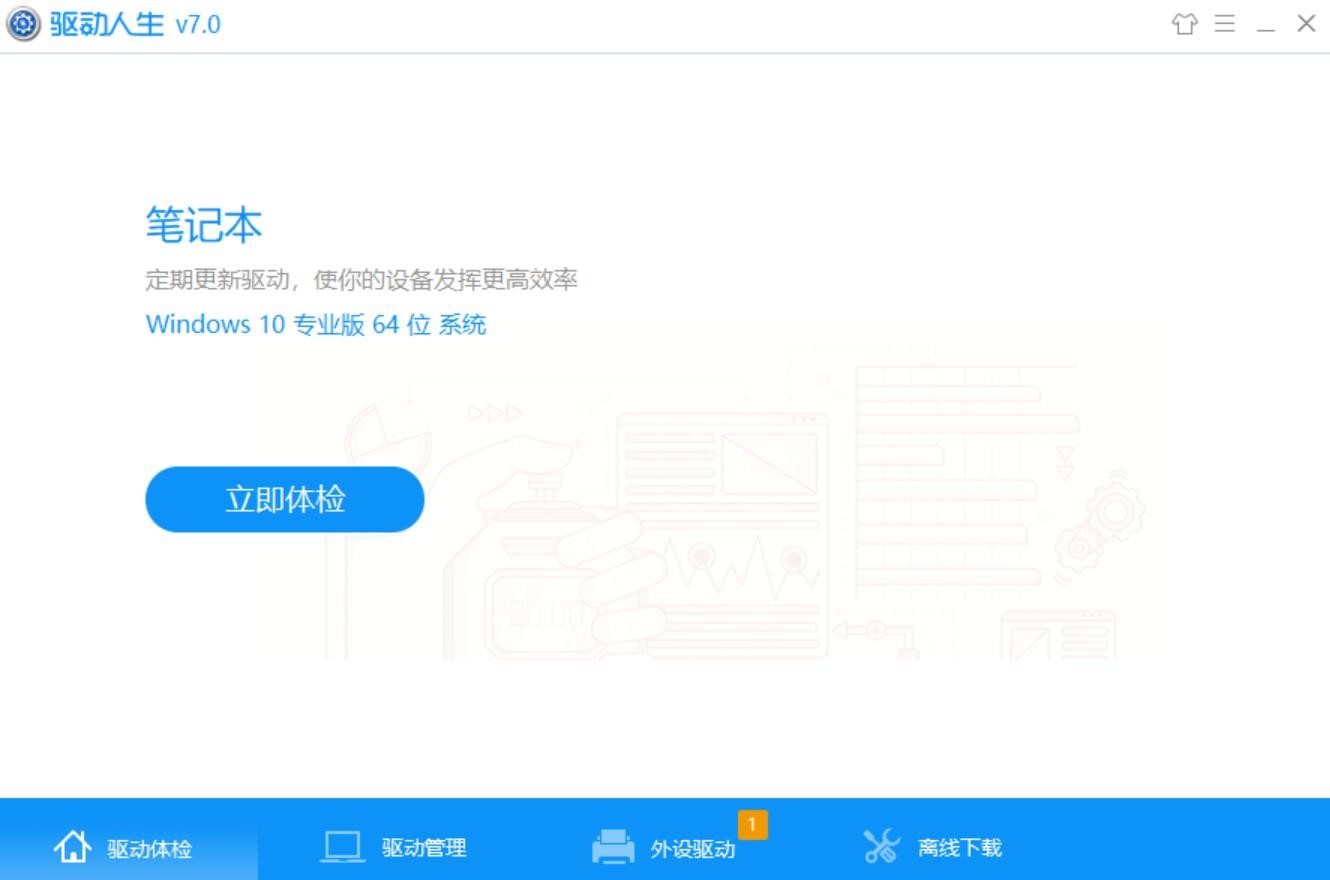Click the orange notification badge showing 1
The width and height of the screenshot is (1330, 880).
(x=752, y=825)
